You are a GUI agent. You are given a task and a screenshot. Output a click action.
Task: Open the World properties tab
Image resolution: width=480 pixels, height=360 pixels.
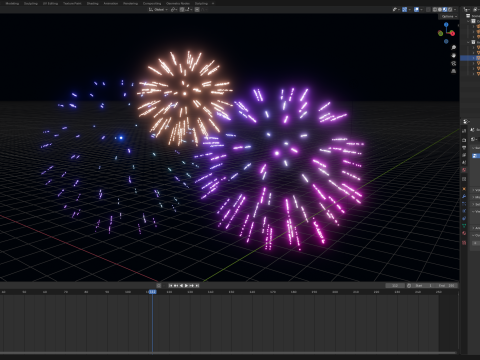coord(464,170)
